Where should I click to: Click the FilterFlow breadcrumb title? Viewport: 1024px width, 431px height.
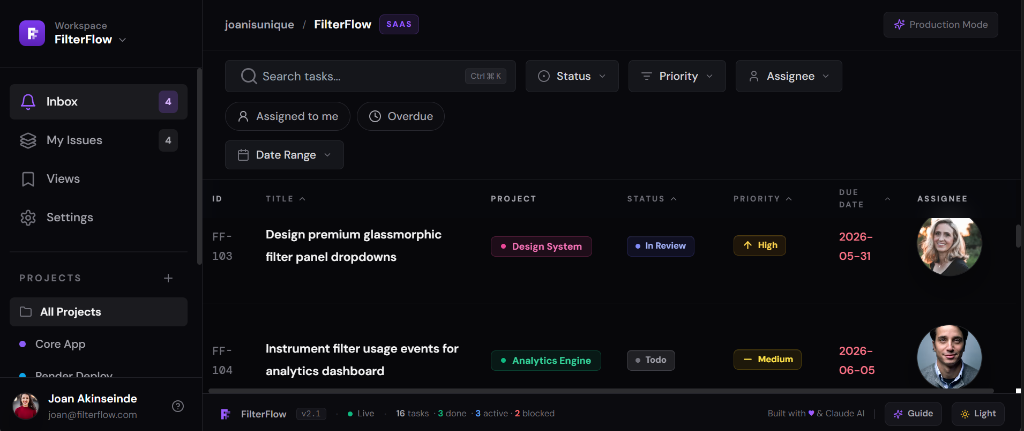[343, 25]
